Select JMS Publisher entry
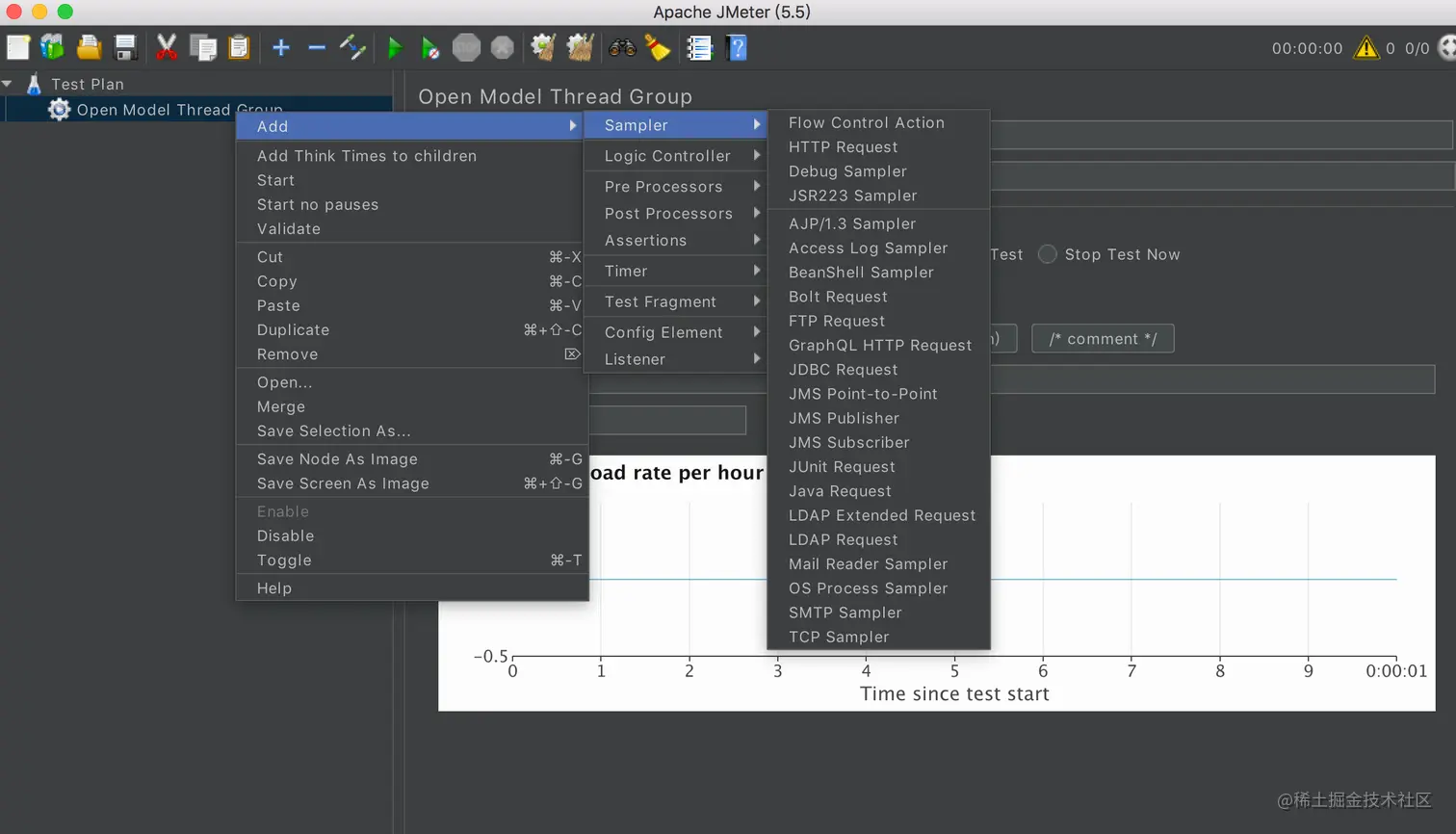1456x834 pixels. (878, 418)
